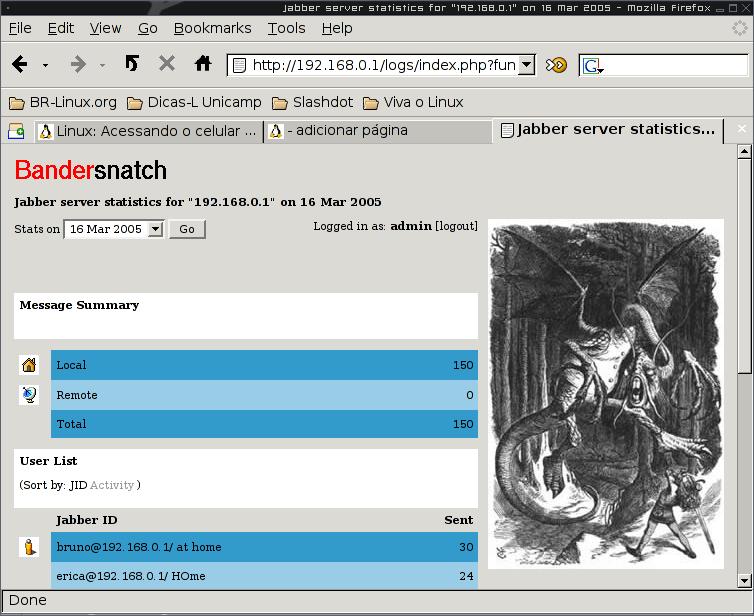
Task: Open the Help menu
Action: [x=337, y=28]
